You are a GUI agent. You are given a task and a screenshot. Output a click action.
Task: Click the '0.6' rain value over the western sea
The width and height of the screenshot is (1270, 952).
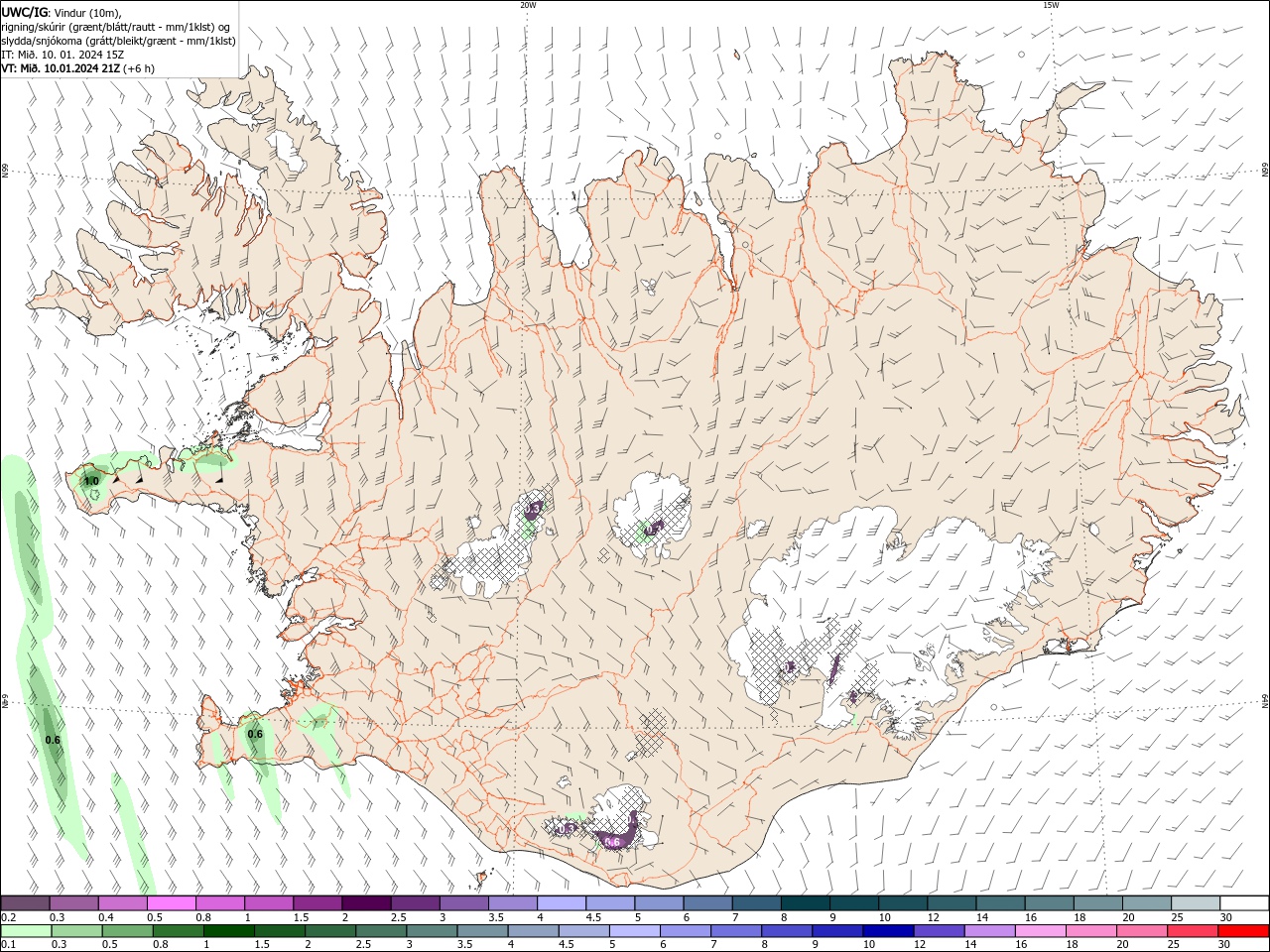(53, 740)
